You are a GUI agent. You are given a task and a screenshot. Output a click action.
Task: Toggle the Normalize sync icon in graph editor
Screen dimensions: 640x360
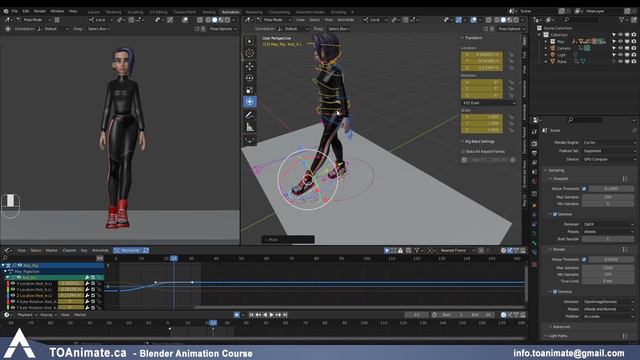tap(146, 250)
